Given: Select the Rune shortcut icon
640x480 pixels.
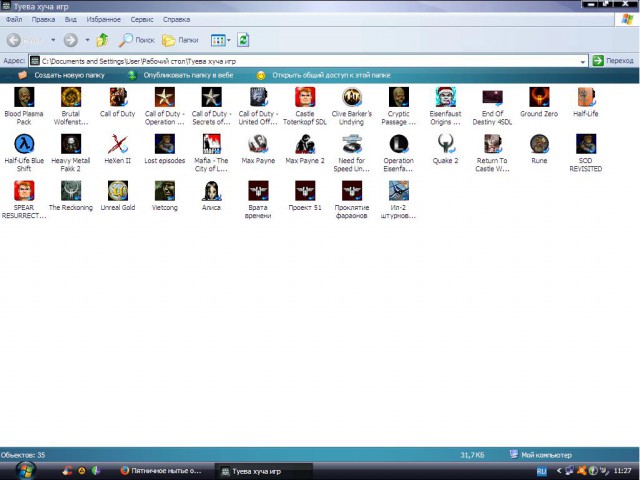Looking at the screenshot, I should (x=539, y=144).
